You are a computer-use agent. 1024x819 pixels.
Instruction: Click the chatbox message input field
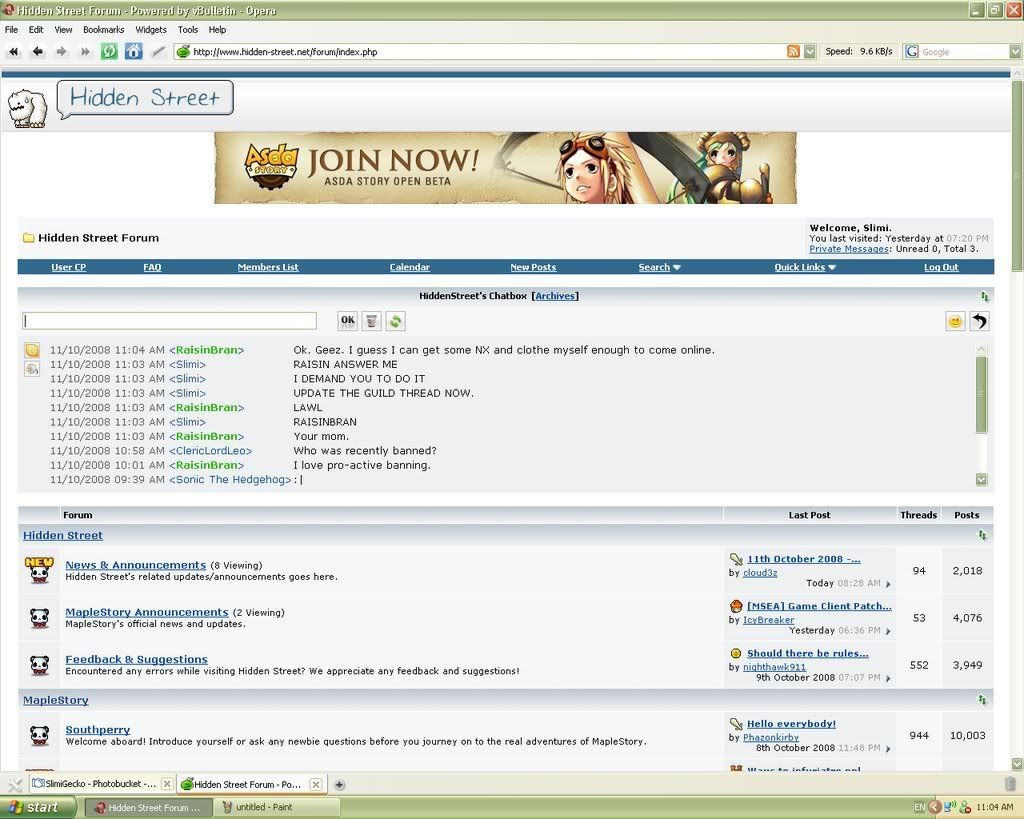click(170, 321)
